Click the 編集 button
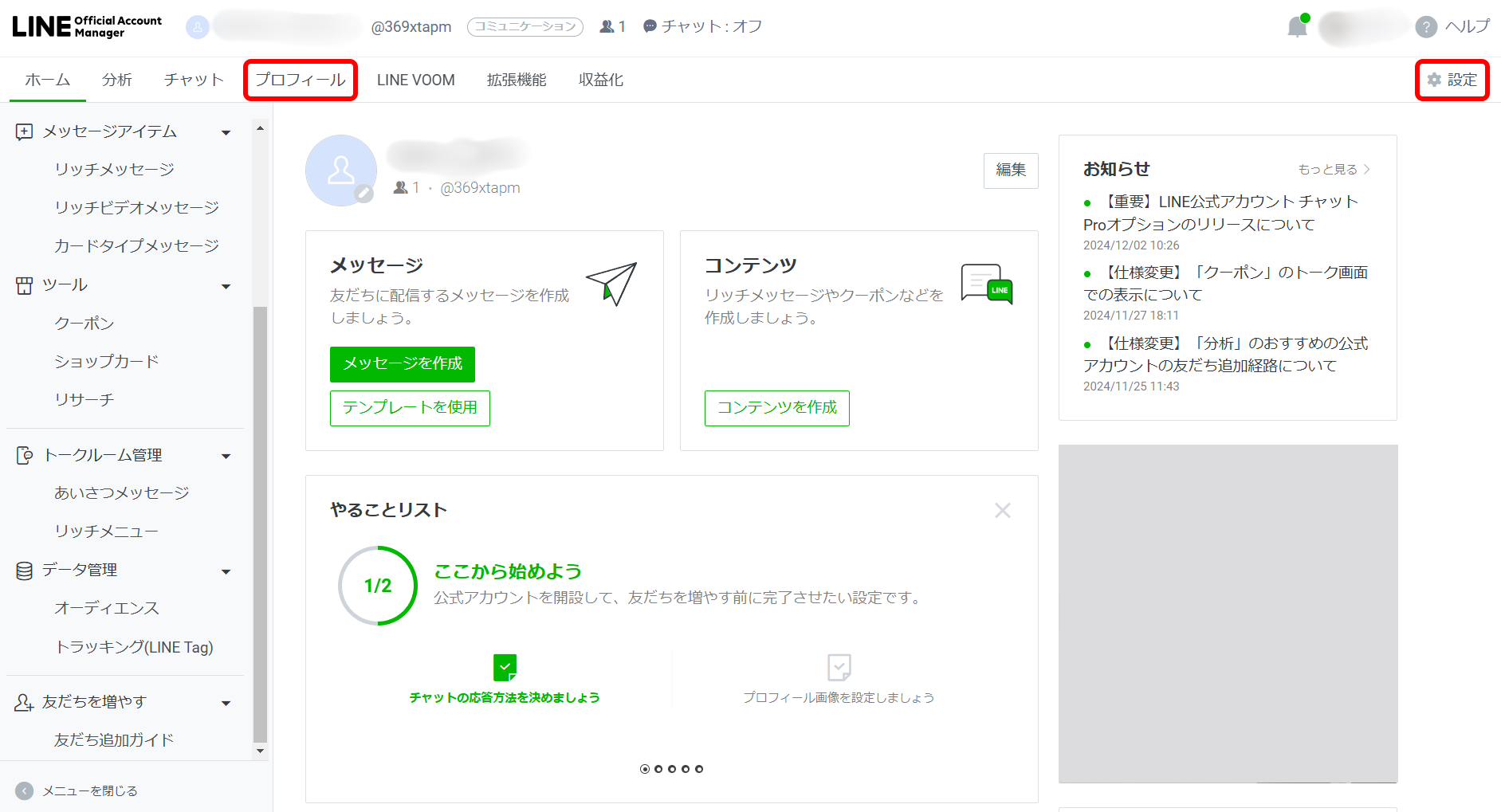The width and height of the screenshot is (1501, 812). pos(1011,170)
